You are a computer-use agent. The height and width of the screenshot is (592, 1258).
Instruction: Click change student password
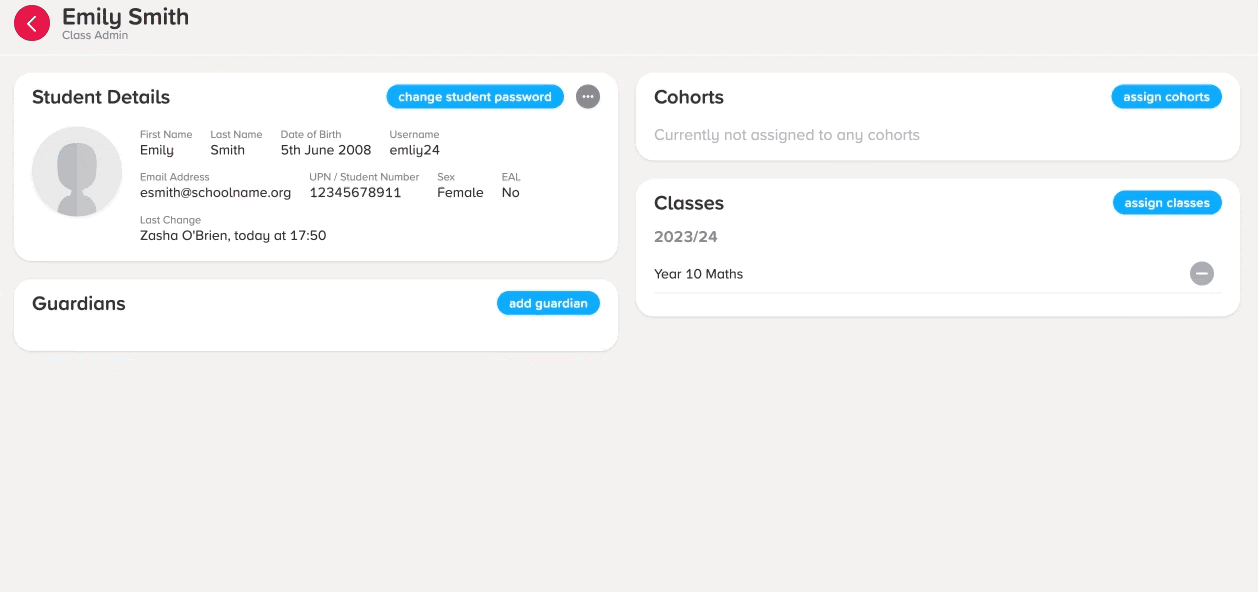tap(475, 97)
